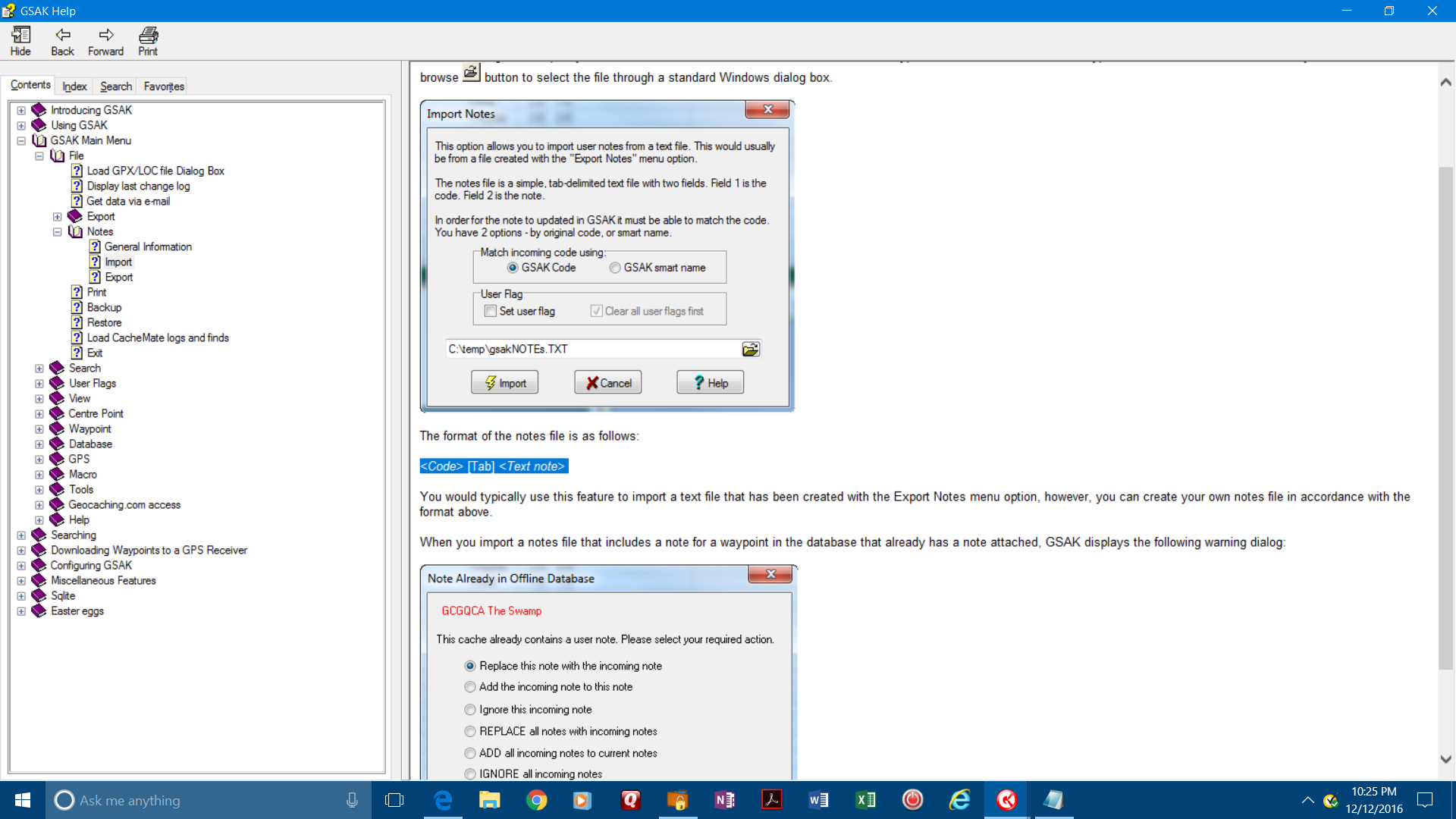Open the Backup help topic
The image size is (1456, 819).
pyautogui.click(x=104, y=307)
